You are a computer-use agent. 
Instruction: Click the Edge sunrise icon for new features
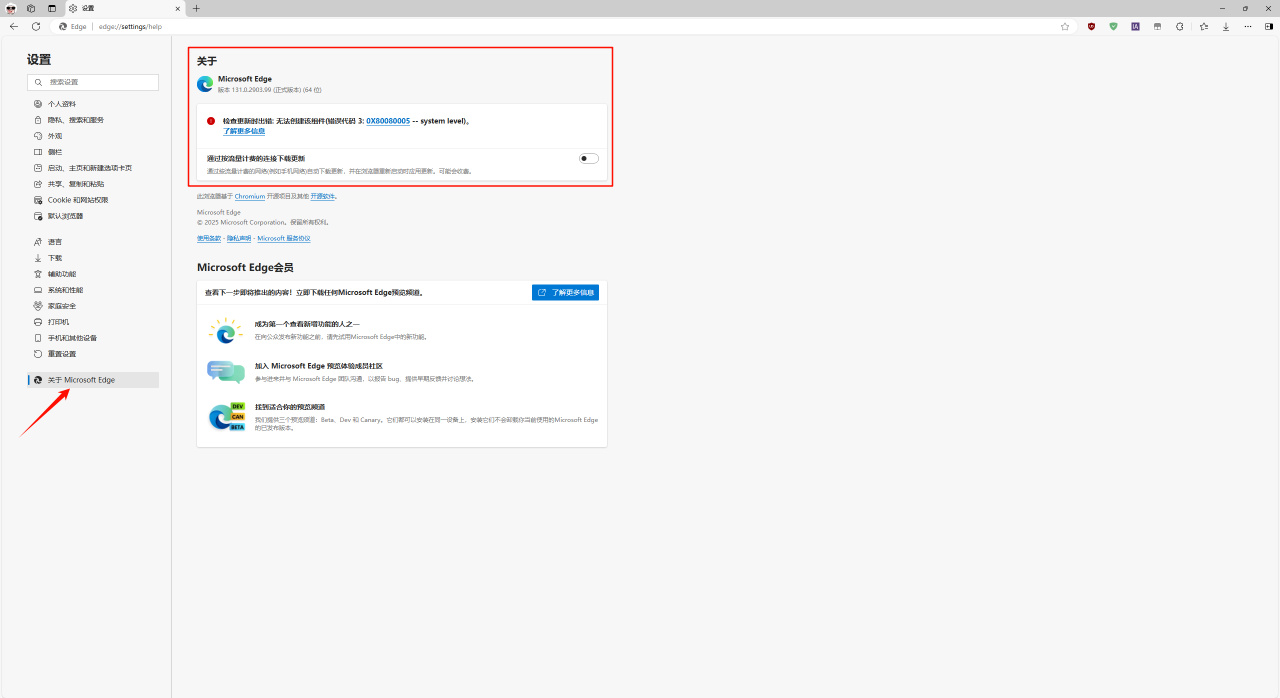coord(226,331)
